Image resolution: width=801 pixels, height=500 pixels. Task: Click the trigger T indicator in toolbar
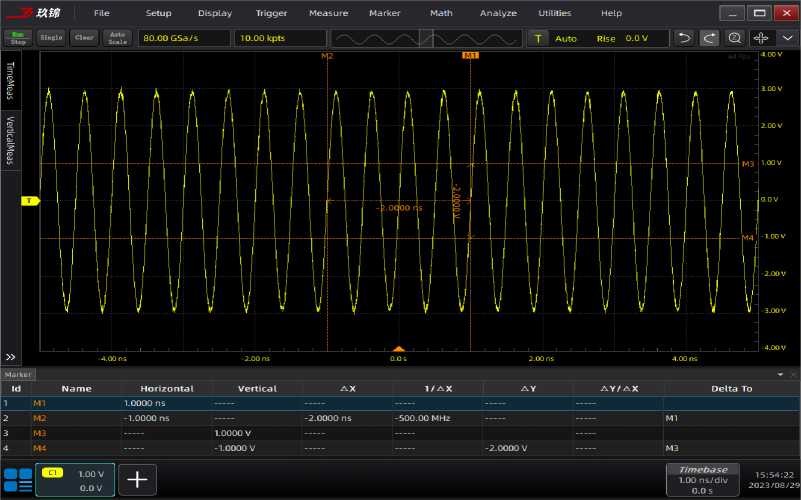539,38
